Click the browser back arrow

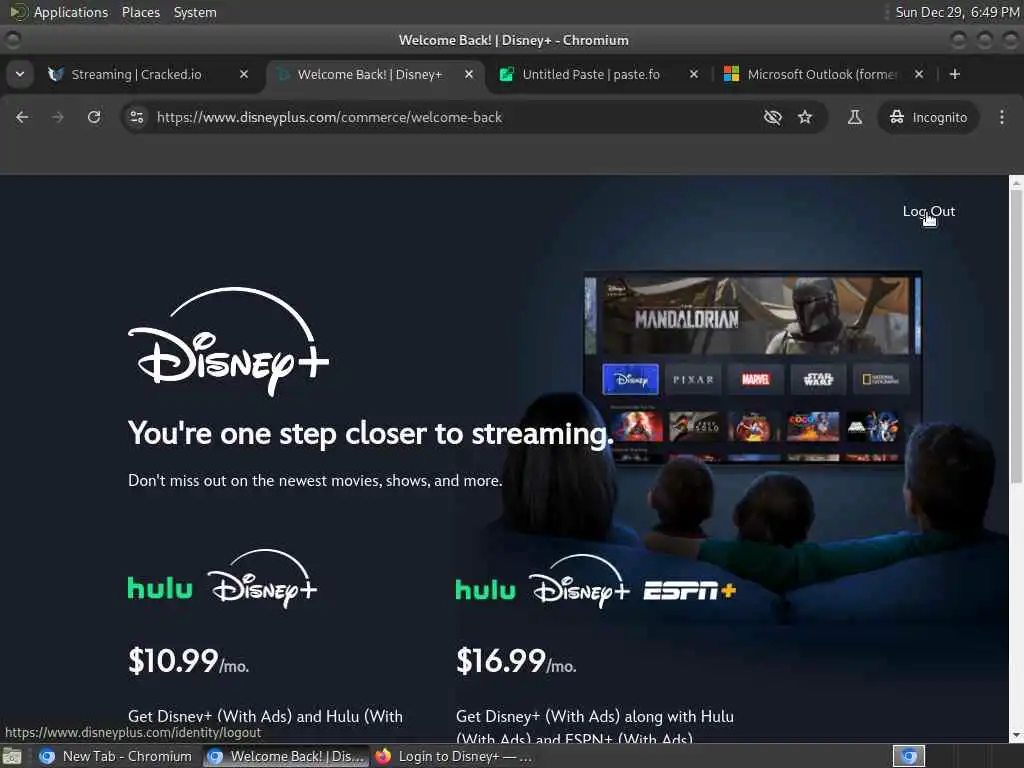[22, 117]
